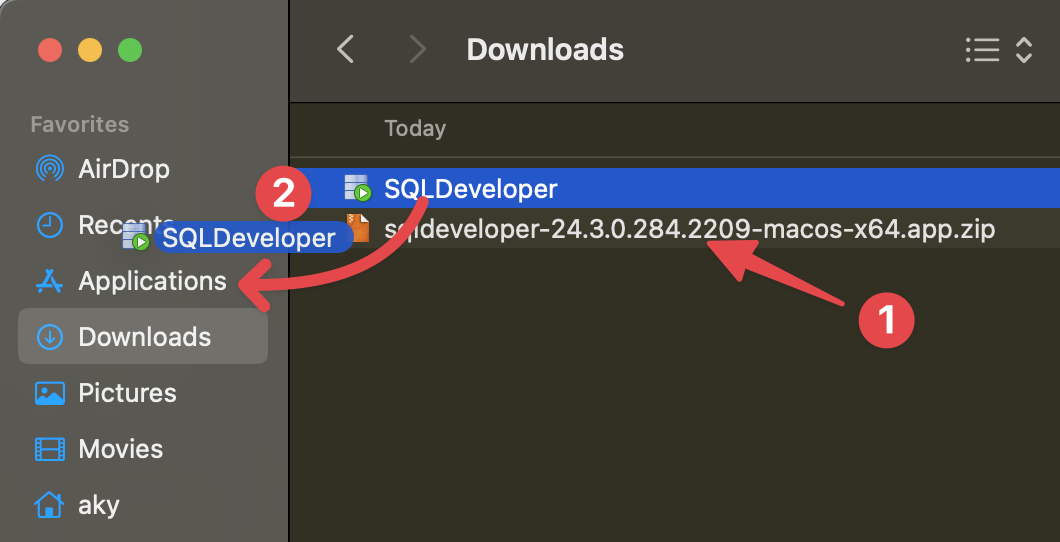This screenshot has height=542, width=1060.
Task: Click the forward navigation chevron
Action: 418,49
